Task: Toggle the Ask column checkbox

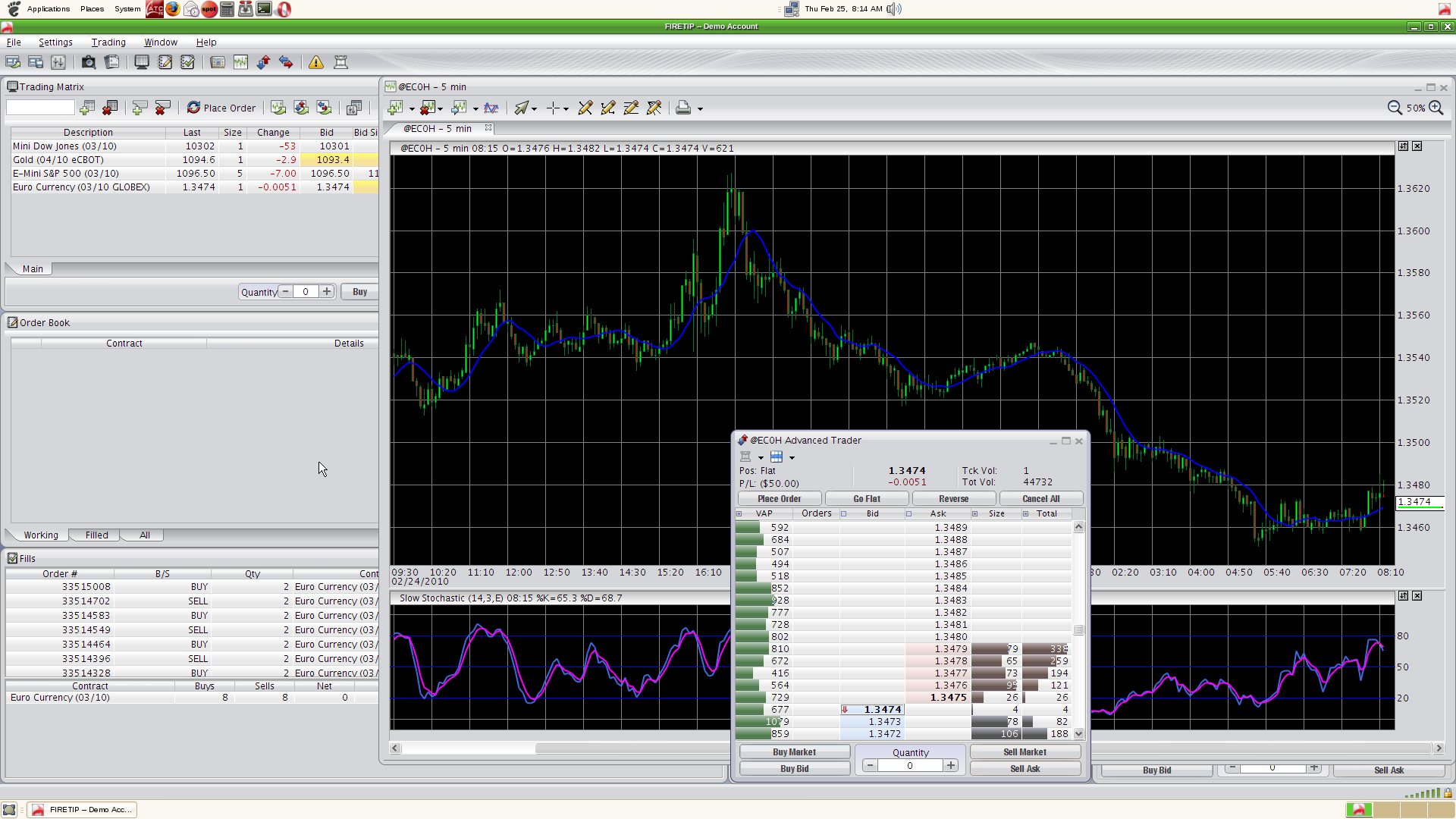Action: (908, 513)
